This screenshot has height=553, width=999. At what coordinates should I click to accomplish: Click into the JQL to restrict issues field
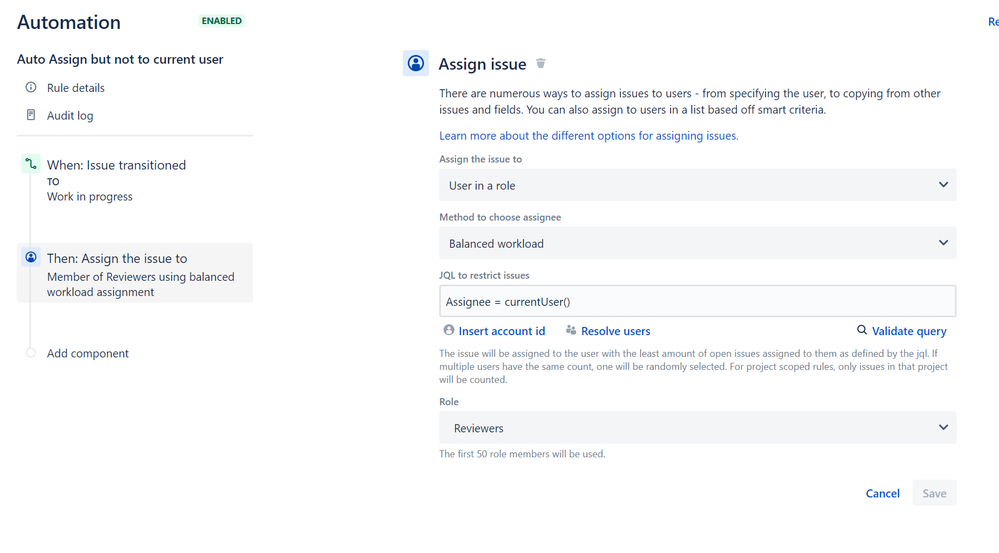pos(697,301)
